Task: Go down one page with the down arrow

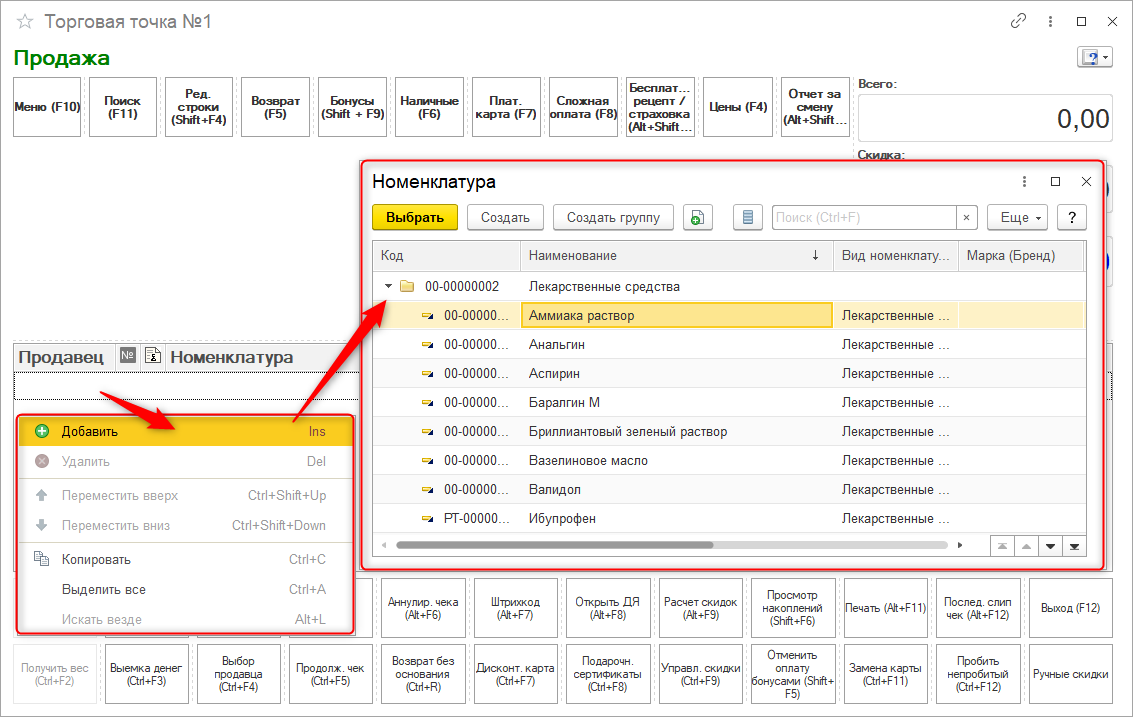Action: [1051, 546]
